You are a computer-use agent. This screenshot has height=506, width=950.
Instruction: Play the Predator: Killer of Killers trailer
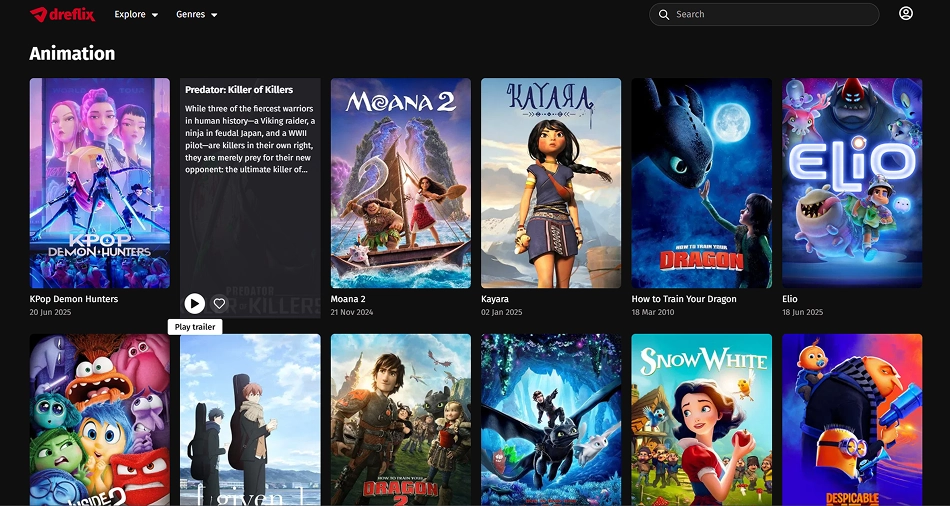tap(194, 303)
